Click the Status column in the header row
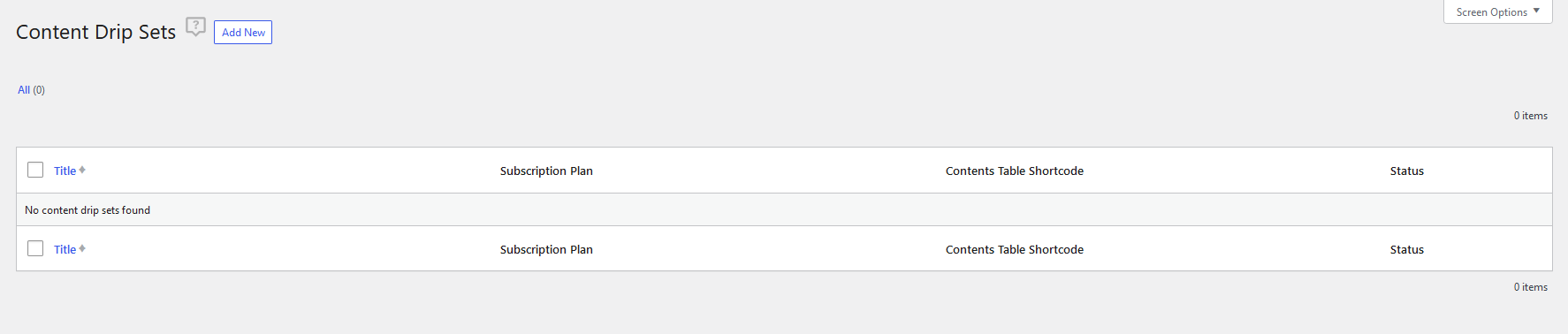This screenshot has height=334, width=1568. click(x=1407, y=171)
